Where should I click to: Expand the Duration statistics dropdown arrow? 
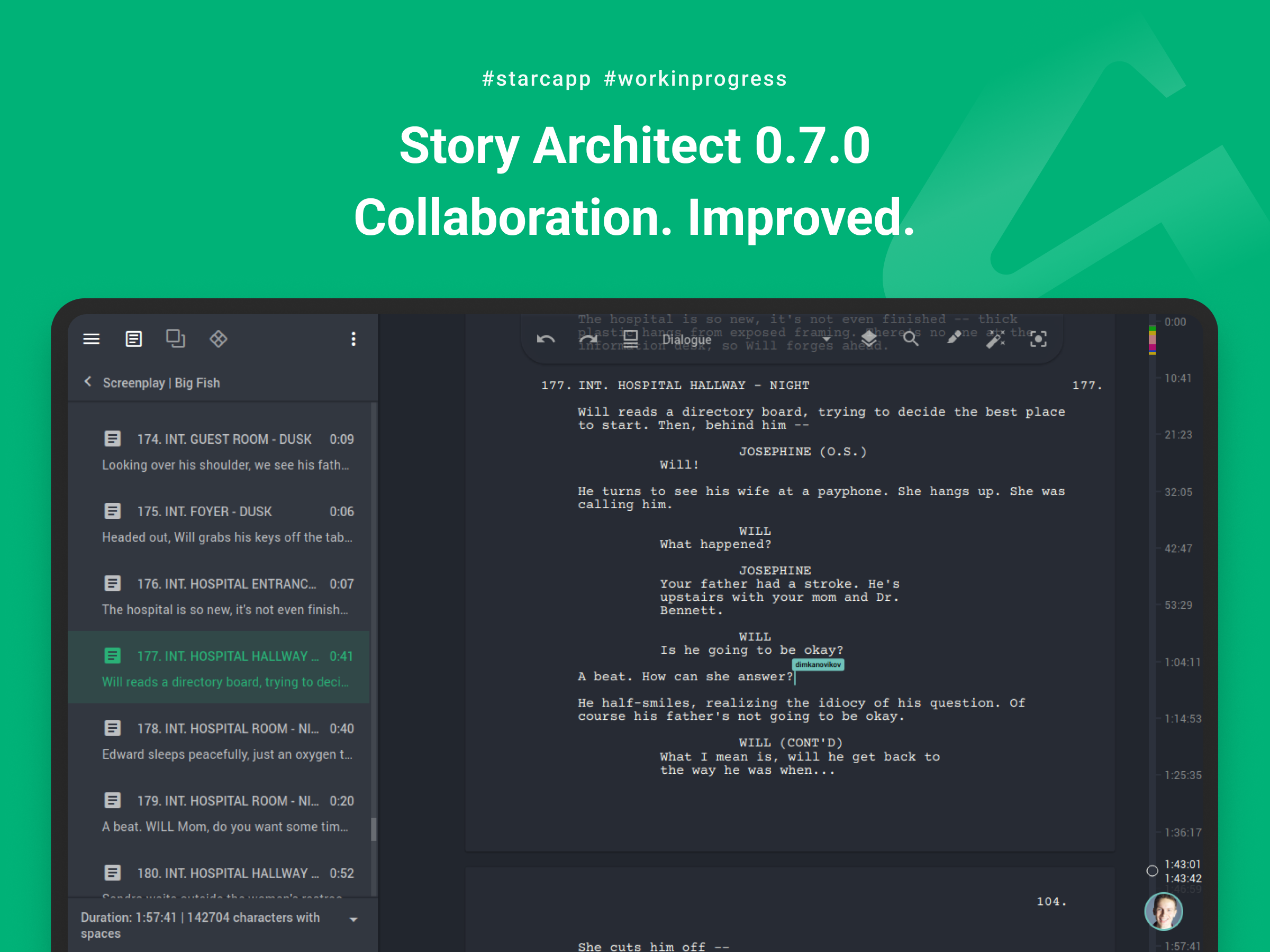point(353,919)
